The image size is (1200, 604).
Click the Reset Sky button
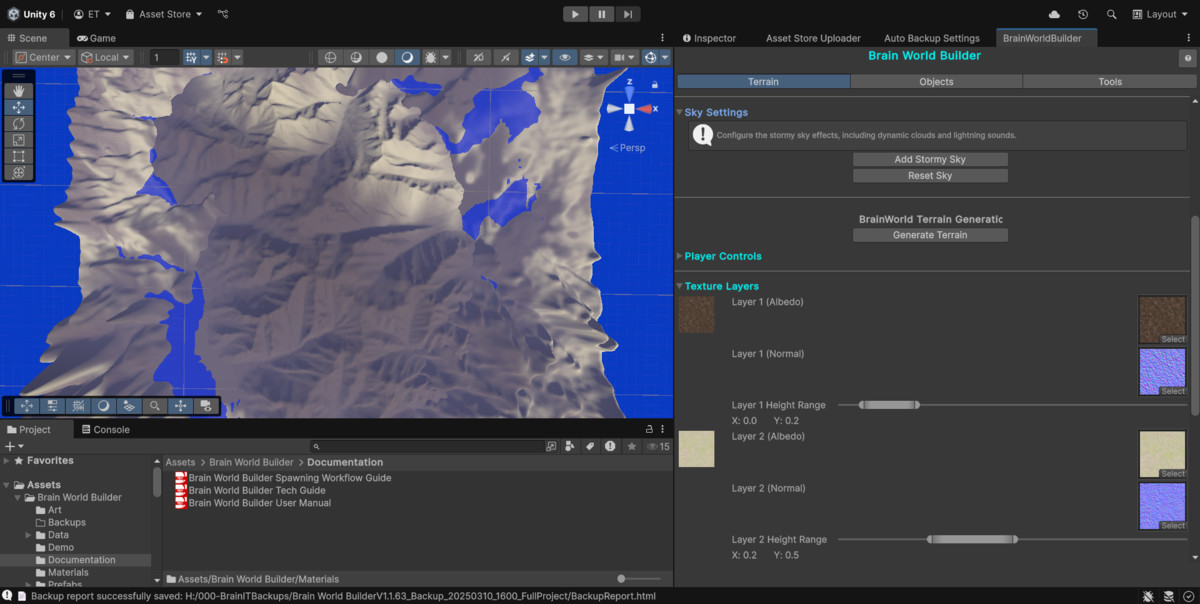pos(930,175)
